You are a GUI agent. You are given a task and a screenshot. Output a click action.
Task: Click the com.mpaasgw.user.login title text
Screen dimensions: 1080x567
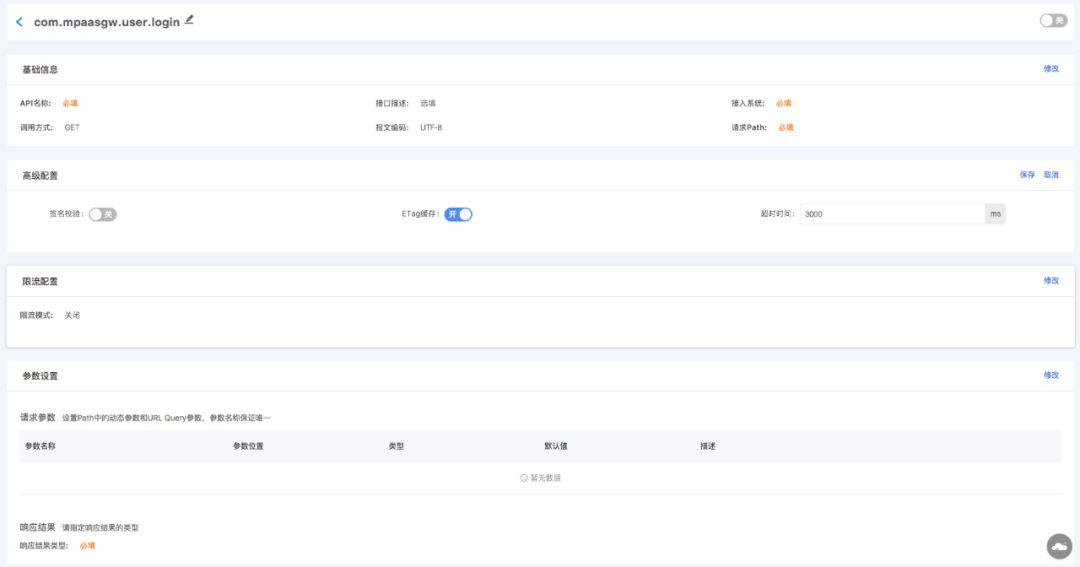(x=107, y=21)
